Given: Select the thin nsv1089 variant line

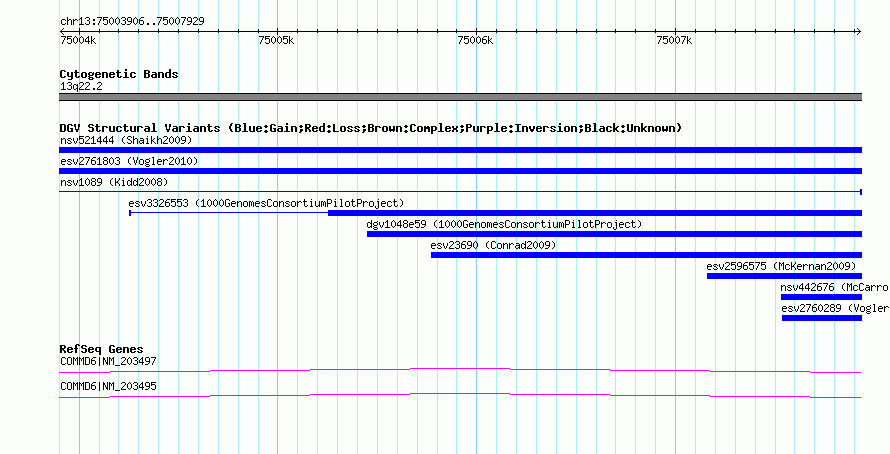Looking at the screenshot, I should tap(460, 192).
